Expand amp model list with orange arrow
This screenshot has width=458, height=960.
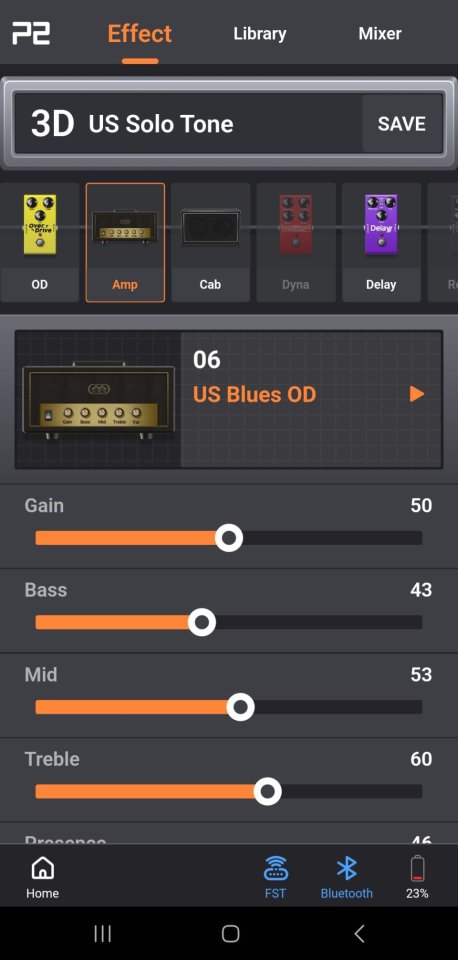(x=417, y=394)
